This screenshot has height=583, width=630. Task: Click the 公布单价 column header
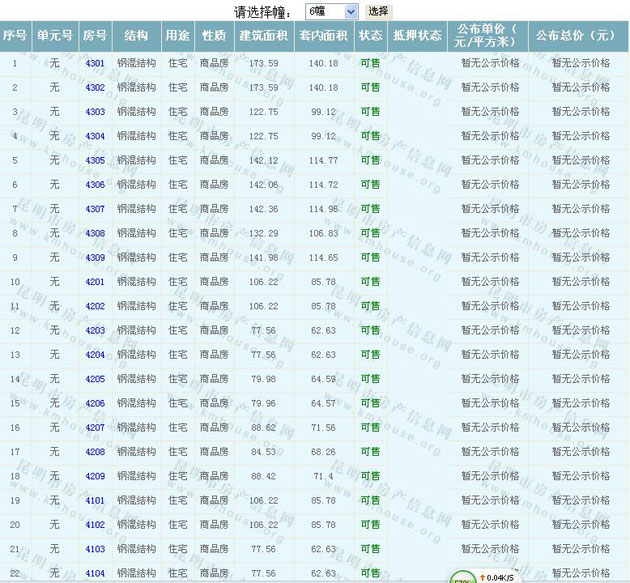click(488, 36)
